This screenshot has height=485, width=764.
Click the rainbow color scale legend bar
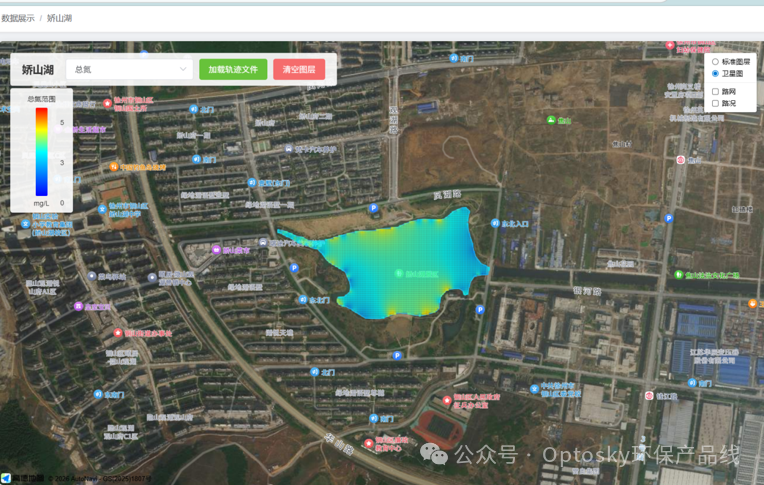[41, 151]
